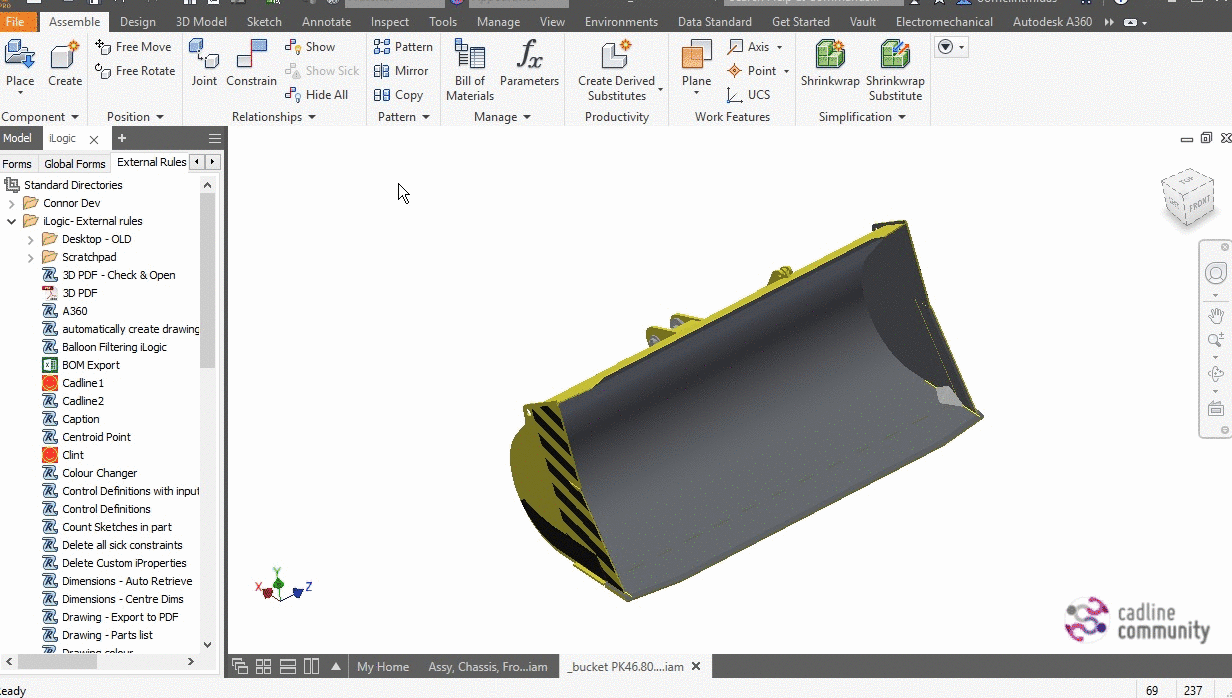
Task: Expand the Scratchpad folder
Action: click(x=30, y=257)
